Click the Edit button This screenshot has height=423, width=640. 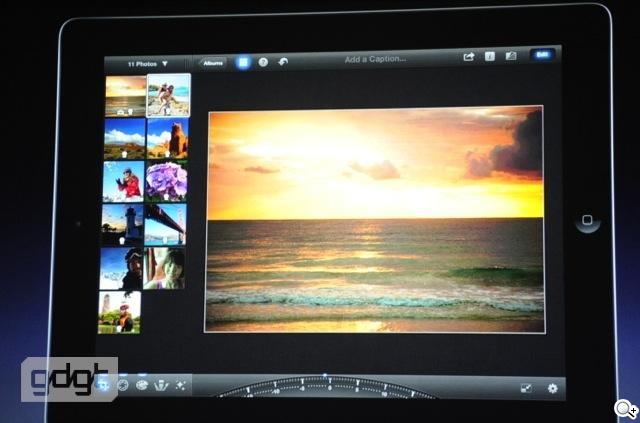coord(542,56)
